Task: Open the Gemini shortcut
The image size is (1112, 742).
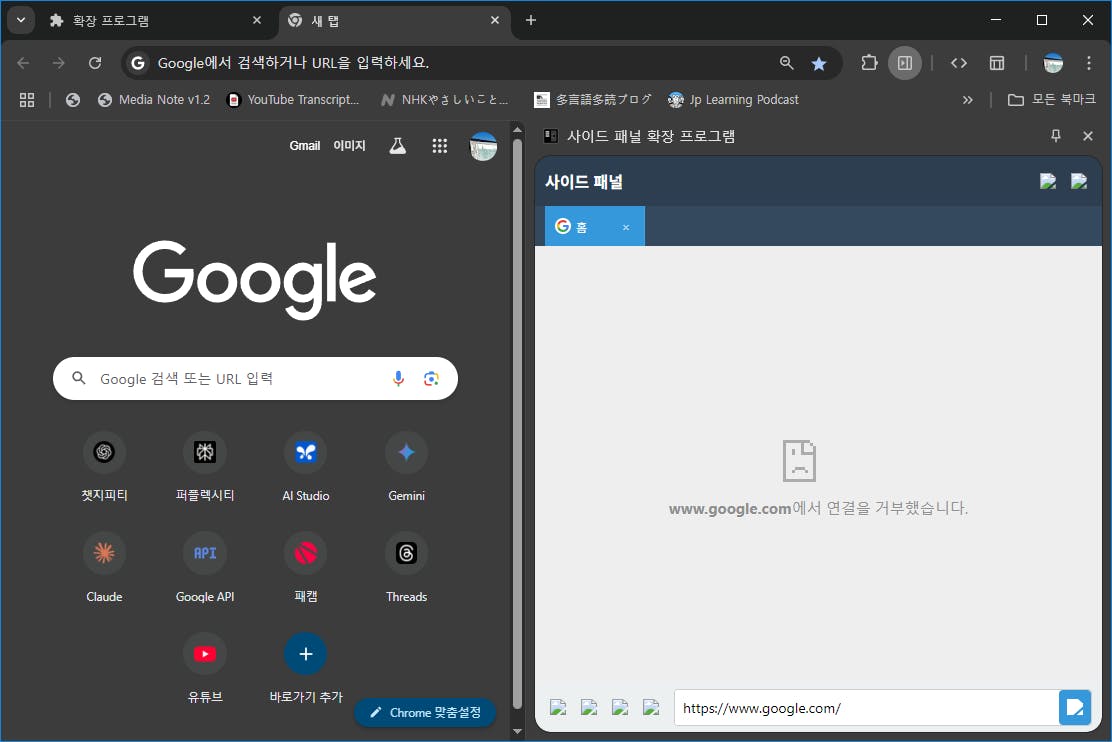Action: coord(406,465)
